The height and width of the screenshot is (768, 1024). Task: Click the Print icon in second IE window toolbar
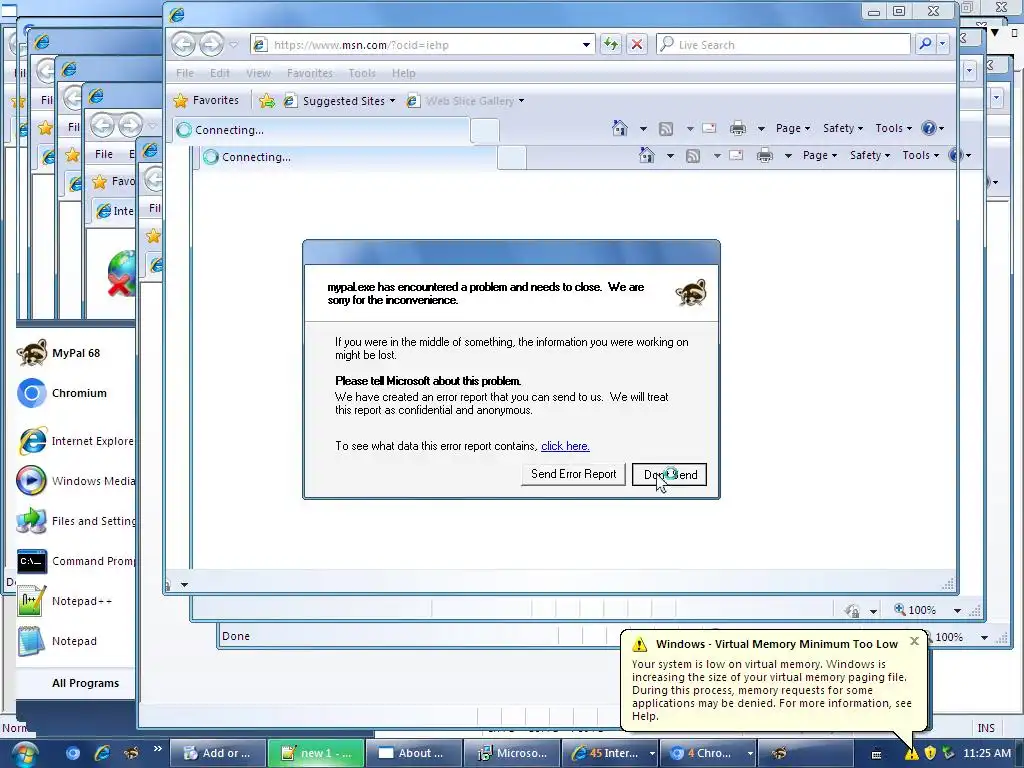tap(765, 155)
